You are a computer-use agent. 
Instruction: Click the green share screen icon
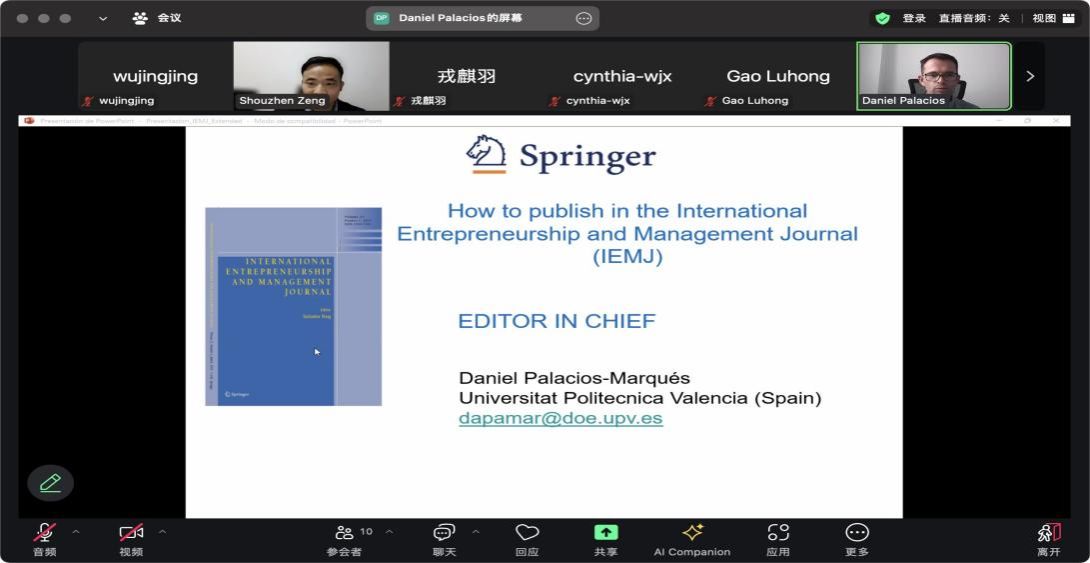coord(606,533)
